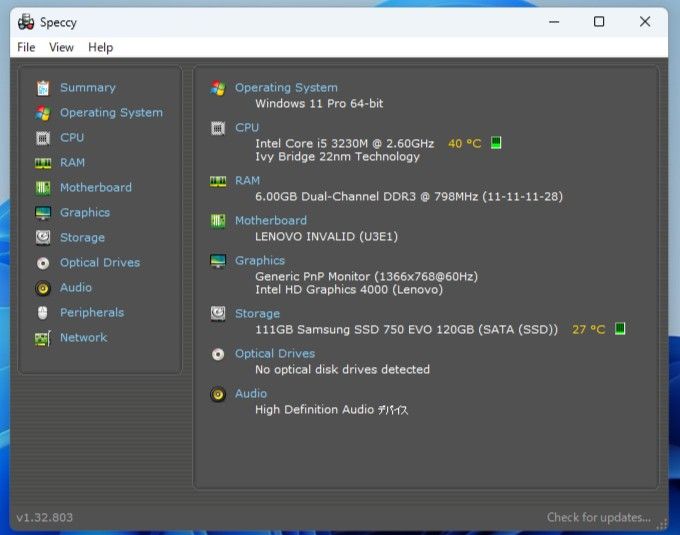Click Ivy Bridge 22nm Technology text
The width and height of the screenshot is (680, 535).
coord(337,157)
